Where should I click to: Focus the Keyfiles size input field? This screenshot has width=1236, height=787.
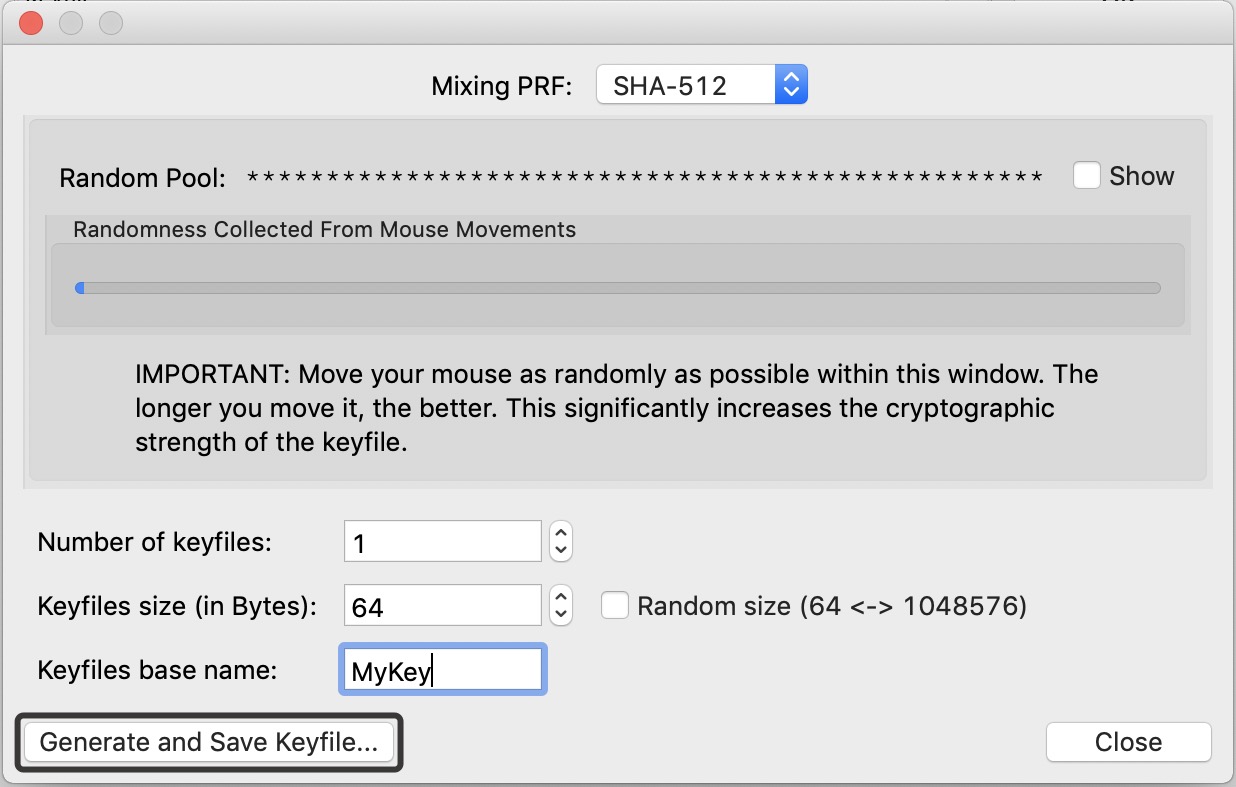(x=442, y=606)
